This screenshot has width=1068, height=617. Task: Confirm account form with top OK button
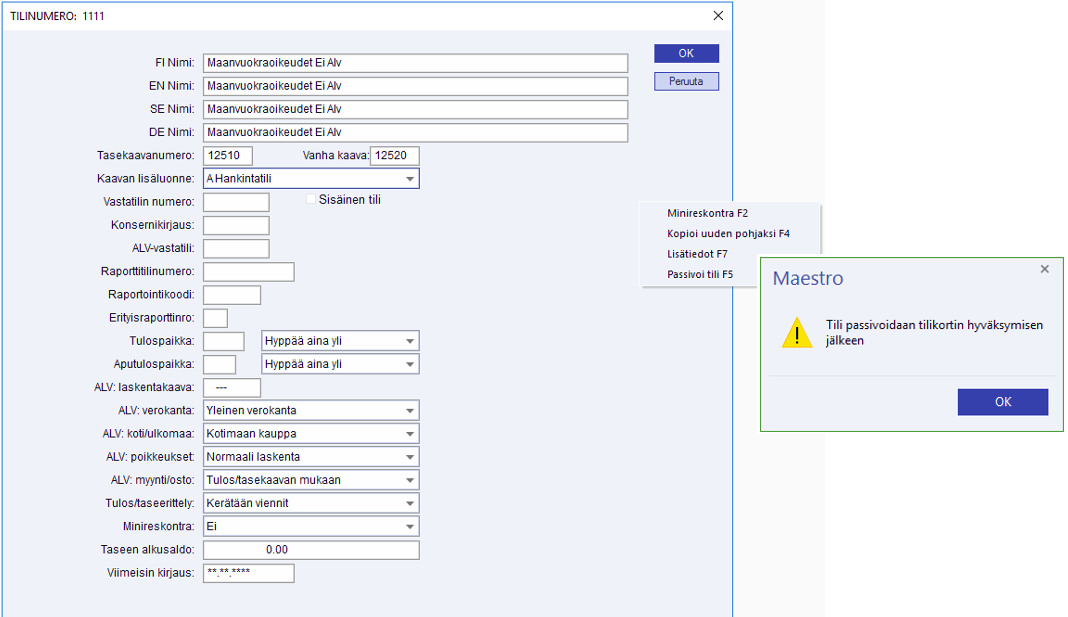pos(686,54)
